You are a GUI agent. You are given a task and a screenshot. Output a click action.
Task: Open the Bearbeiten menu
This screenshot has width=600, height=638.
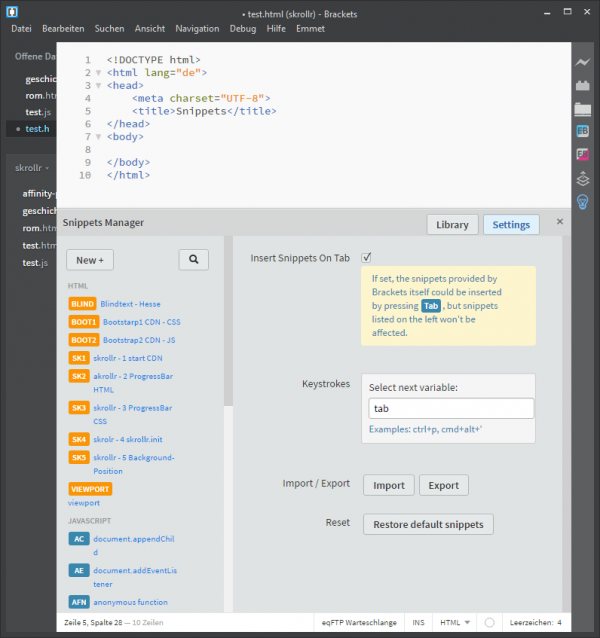(63, 28)
